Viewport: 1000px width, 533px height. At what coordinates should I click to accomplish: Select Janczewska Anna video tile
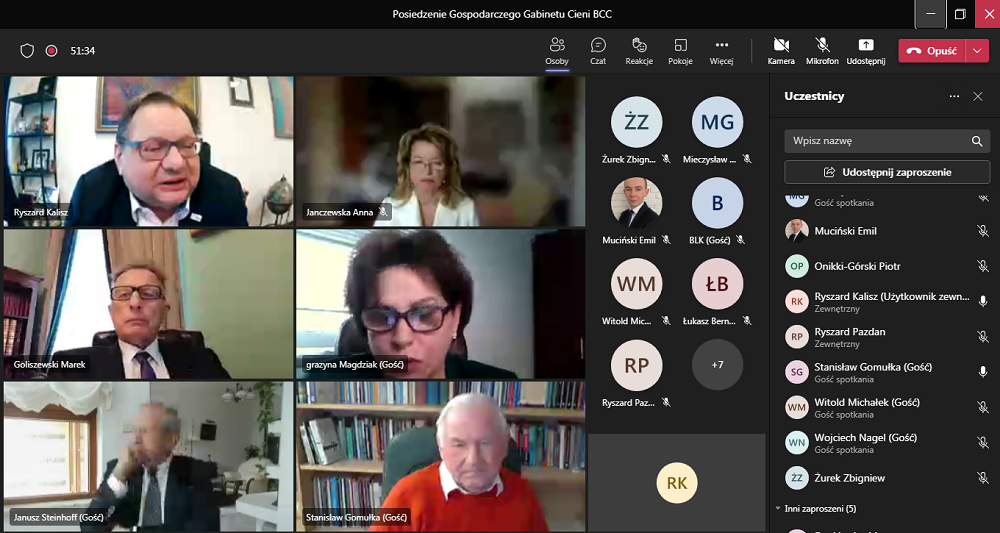(441, 152)
